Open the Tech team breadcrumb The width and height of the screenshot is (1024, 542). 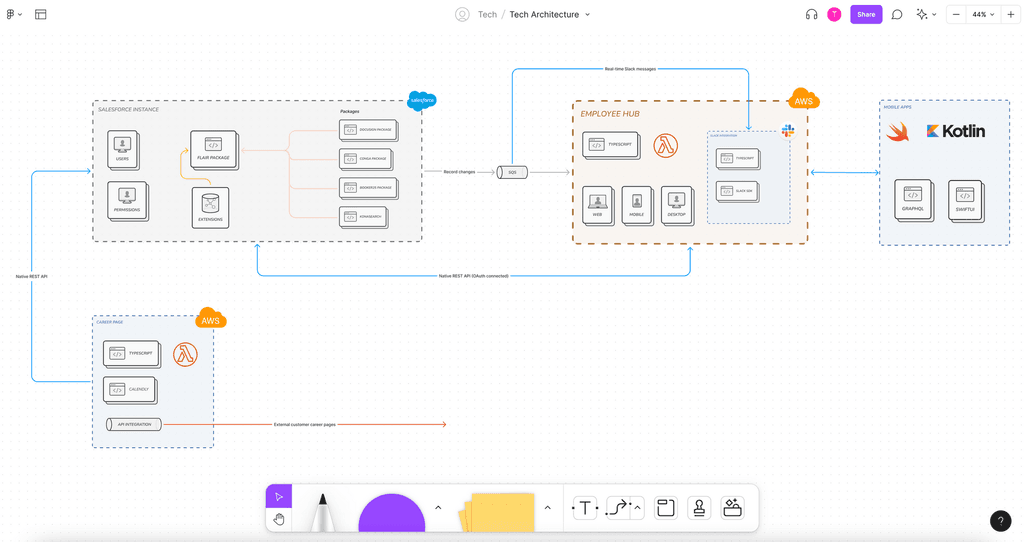(x=487, y=14)
